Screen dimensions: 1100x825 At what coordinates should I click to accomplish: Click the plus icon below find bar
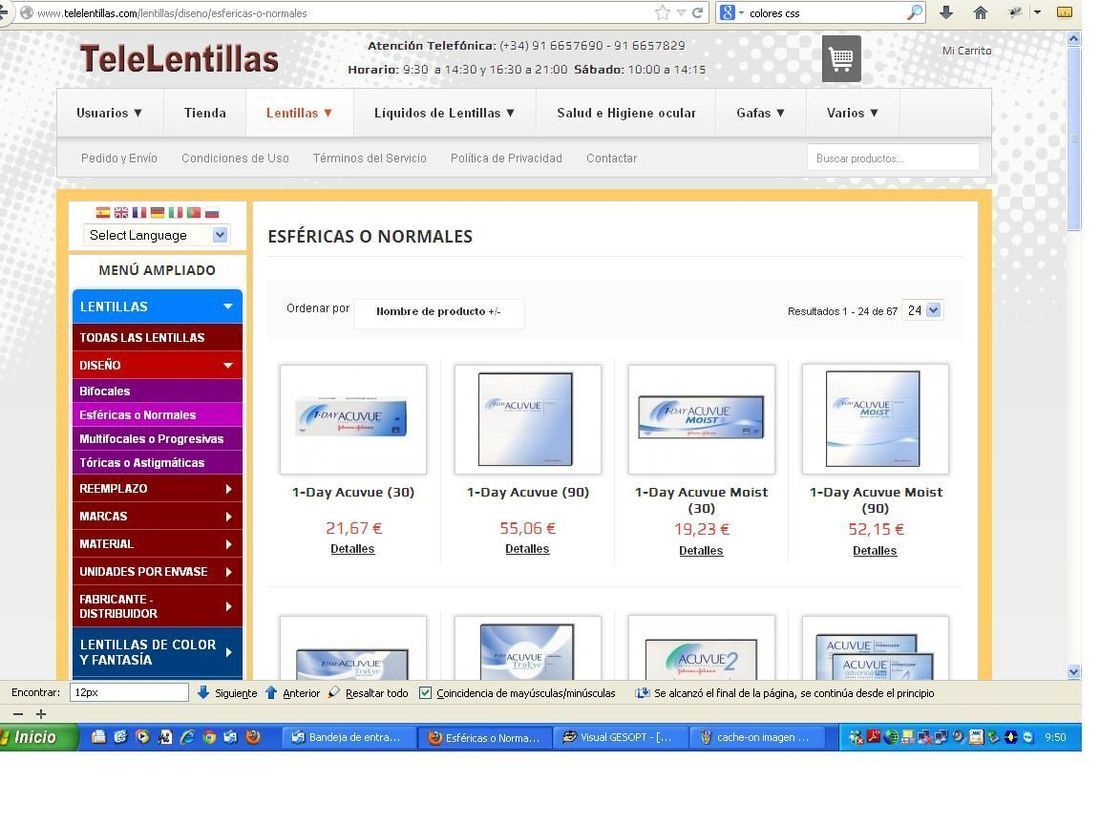[x=41, y=714]
